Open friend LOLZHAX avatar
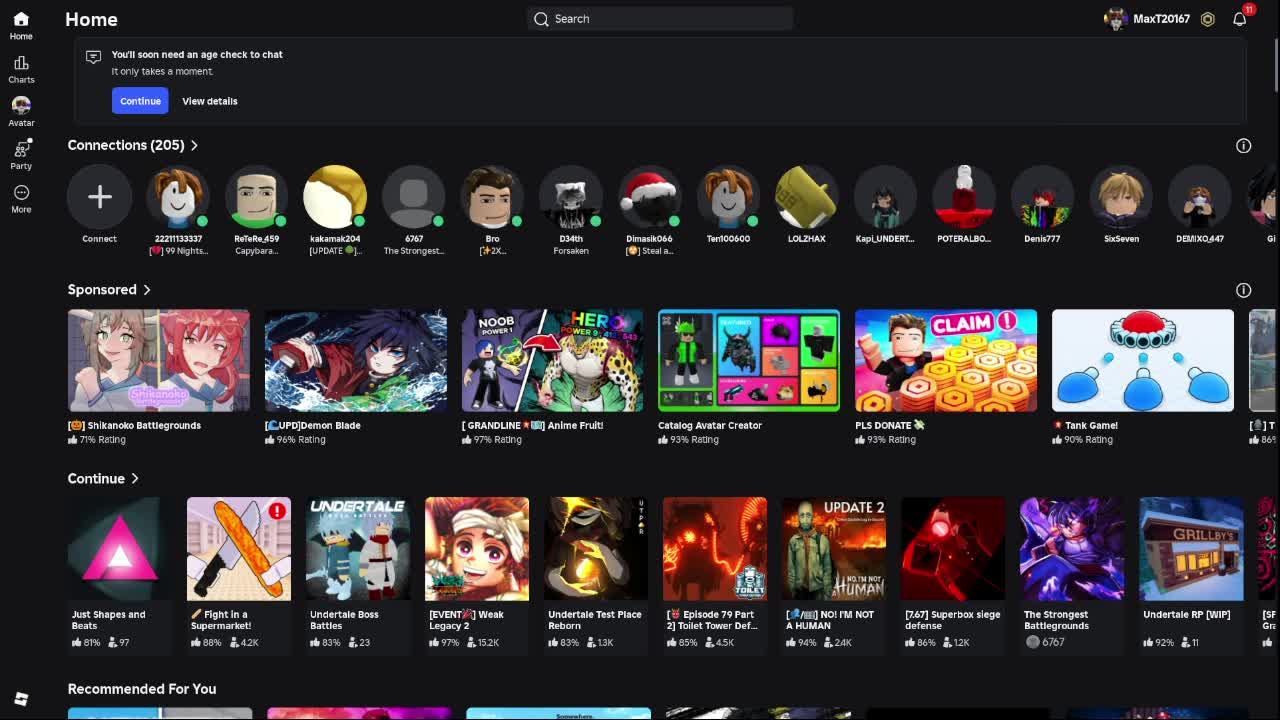 (807, 197)
